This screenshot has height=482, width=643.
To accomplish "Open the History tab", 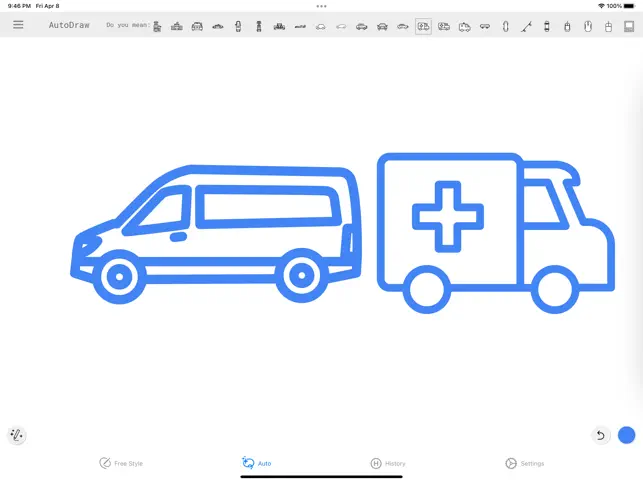I will [x=388, y=463].
